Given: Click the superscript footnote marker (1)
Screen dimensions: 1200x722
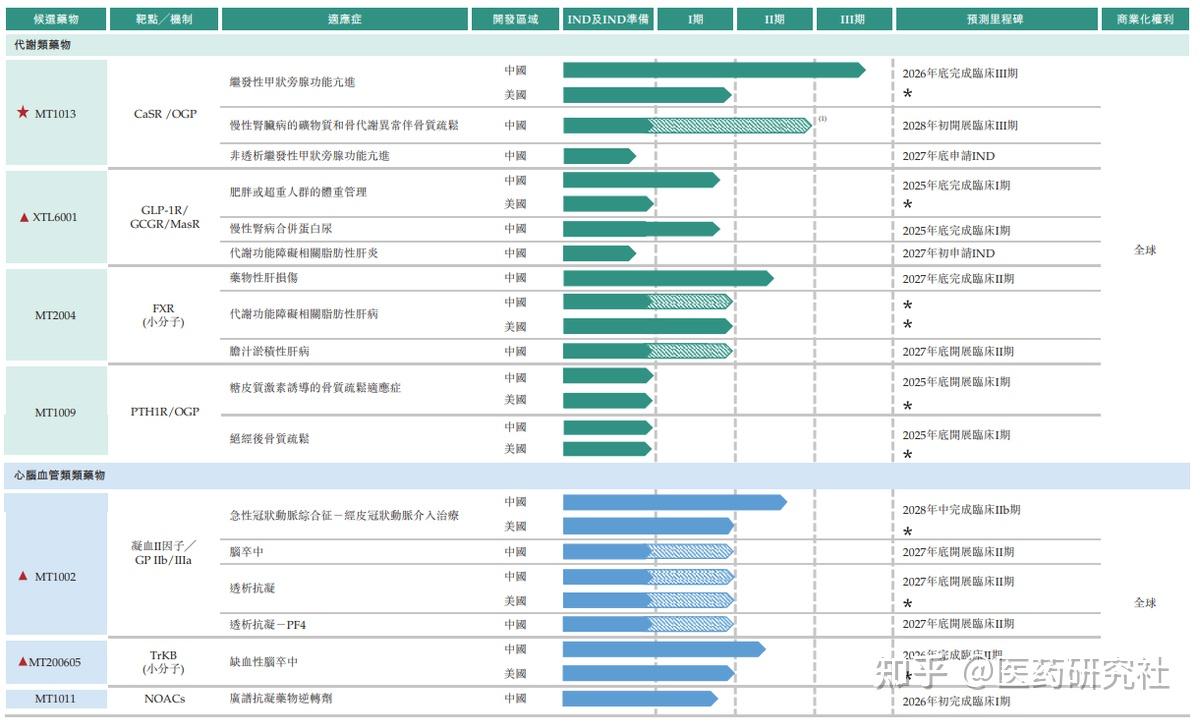Looking at the screenshot, I should (x=824, y=119).
